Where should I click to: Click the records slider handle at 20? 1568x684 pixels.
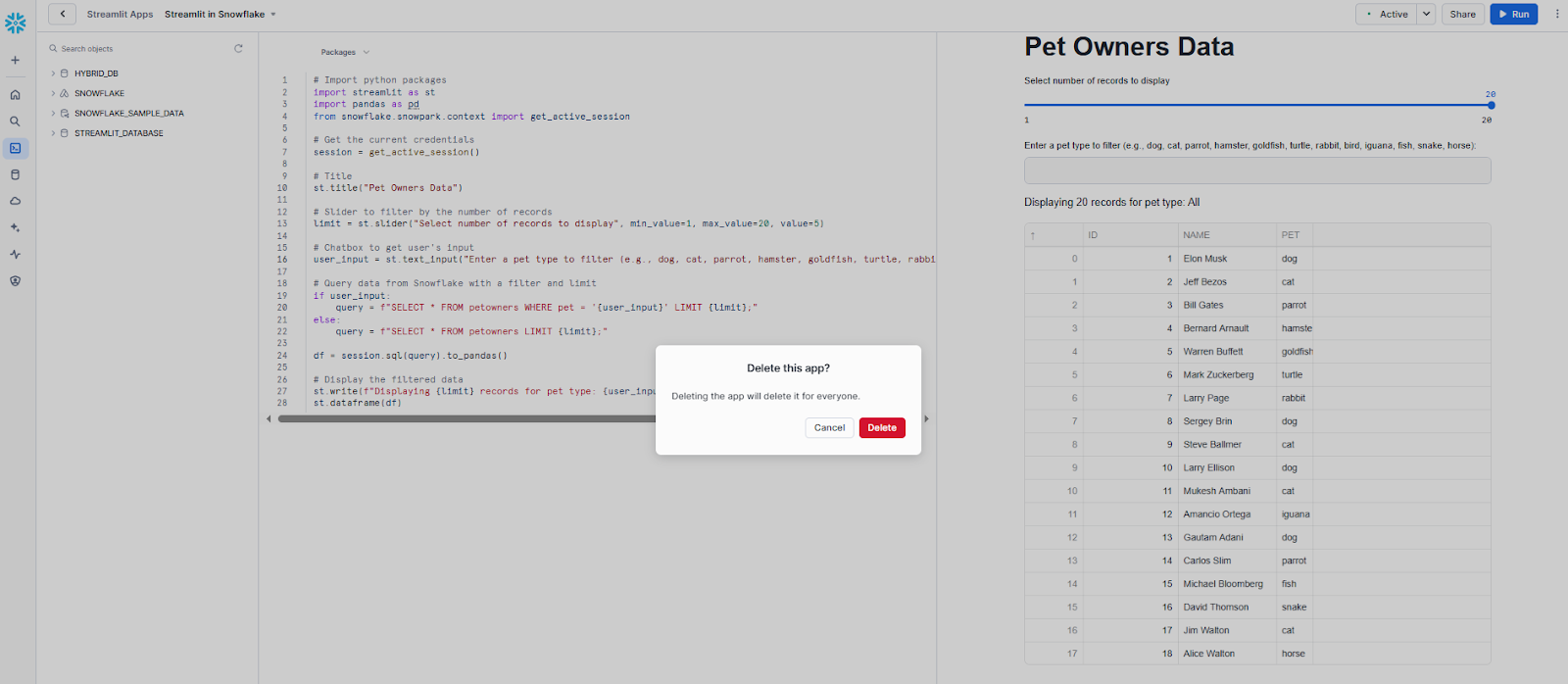click(1491, 105)
